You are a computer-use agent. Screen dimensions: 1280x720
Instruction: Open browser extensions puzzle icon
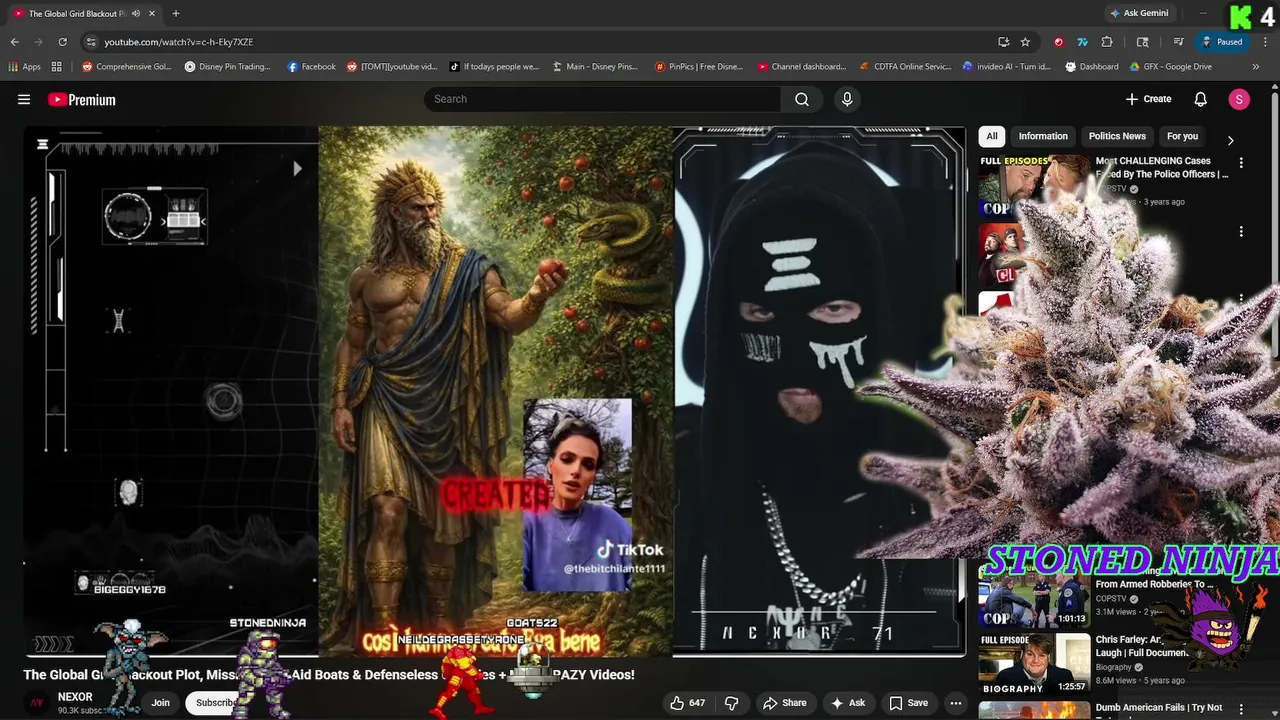tap(1107, 42)
